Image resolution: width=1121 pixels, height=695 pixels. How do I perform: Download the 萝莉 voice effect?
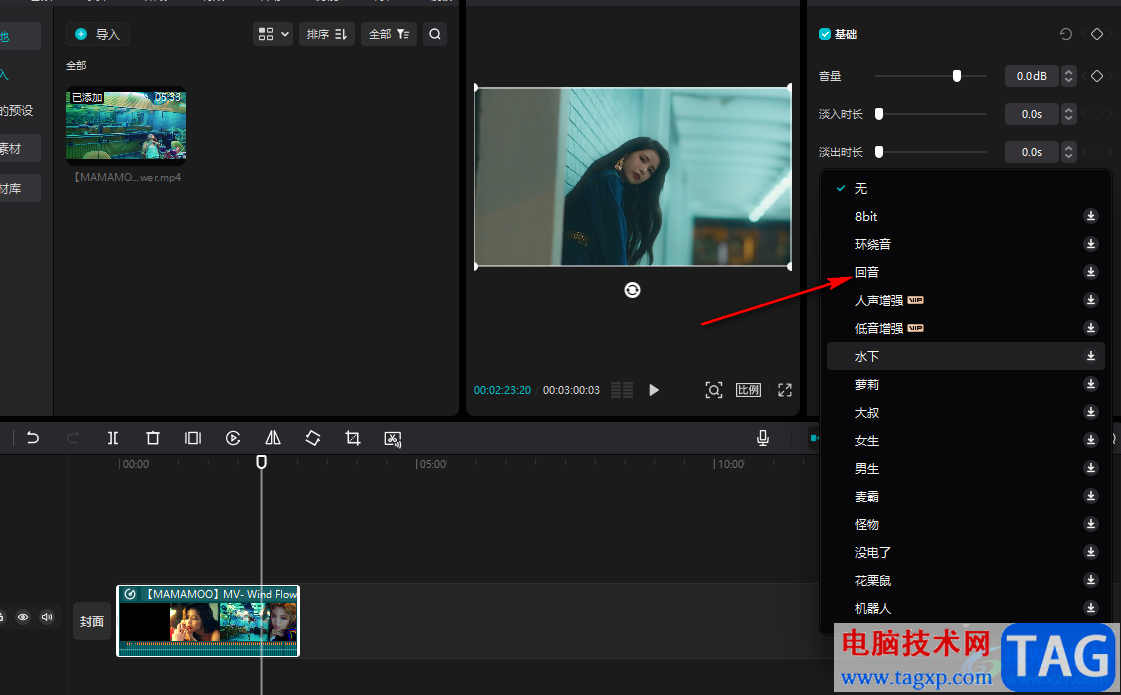point(1090,384)
